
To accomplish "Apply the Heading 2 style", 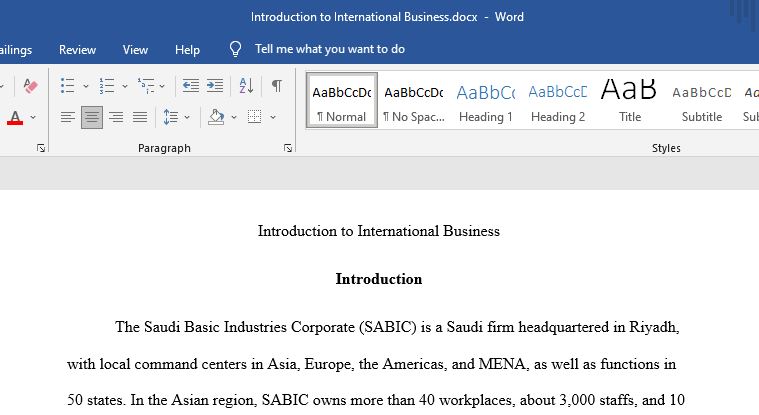I will point(558,101).
